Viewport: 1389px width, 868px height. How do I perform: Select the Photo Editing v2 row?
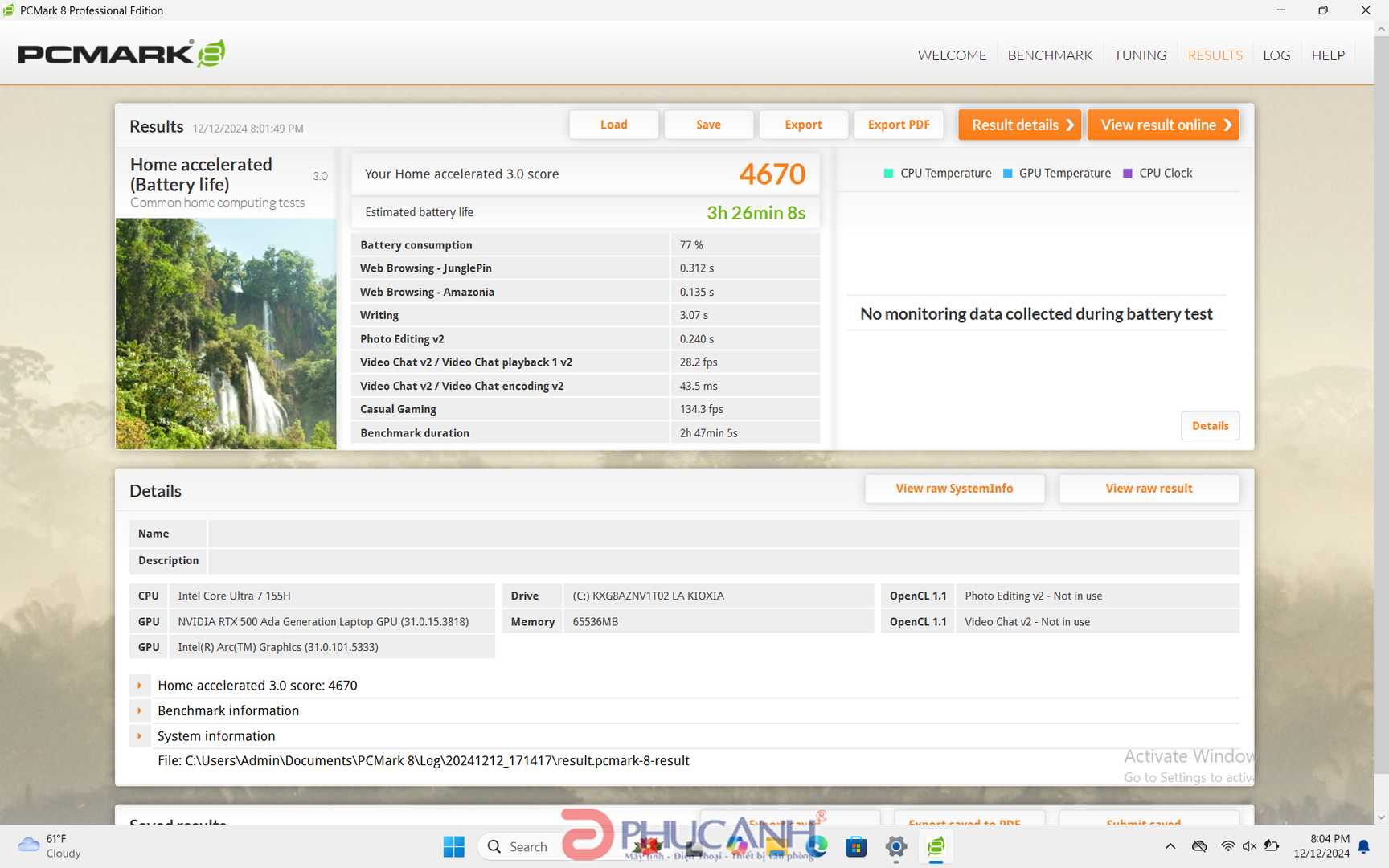(x=585, y=339)
